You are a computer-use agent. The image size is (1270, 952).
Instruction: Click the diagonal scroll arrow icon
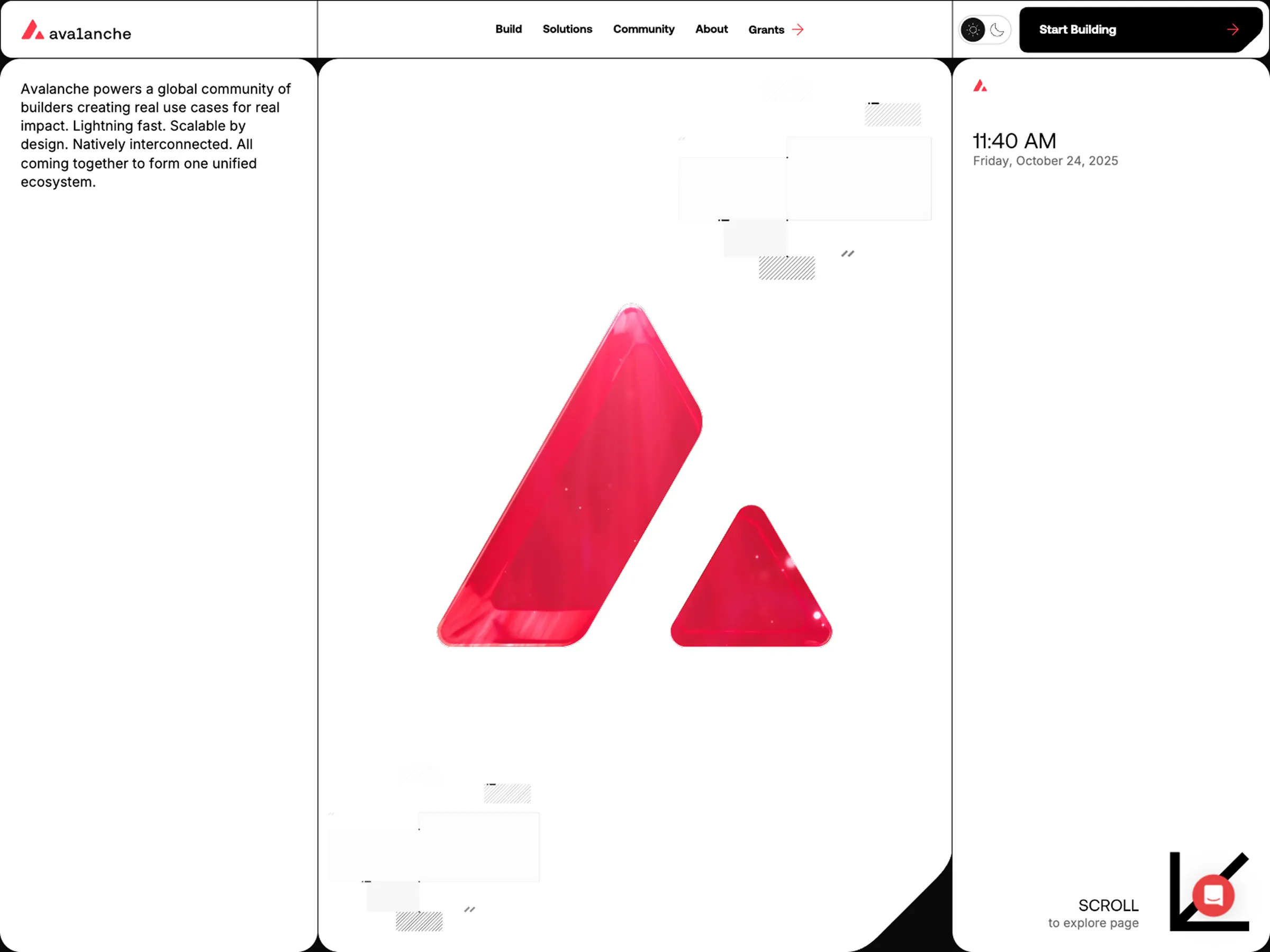[1209, 891]
